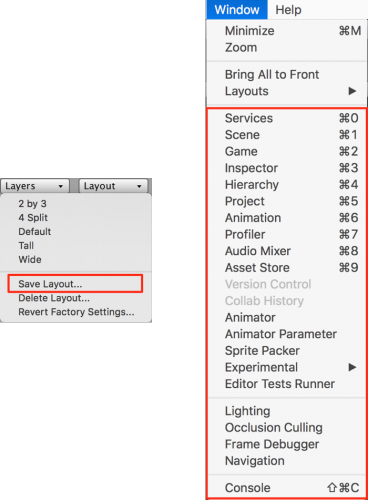The height and width of the screenshot is (500, 368).
Task: Open the Layout dropdown
Action: [113, 186]
